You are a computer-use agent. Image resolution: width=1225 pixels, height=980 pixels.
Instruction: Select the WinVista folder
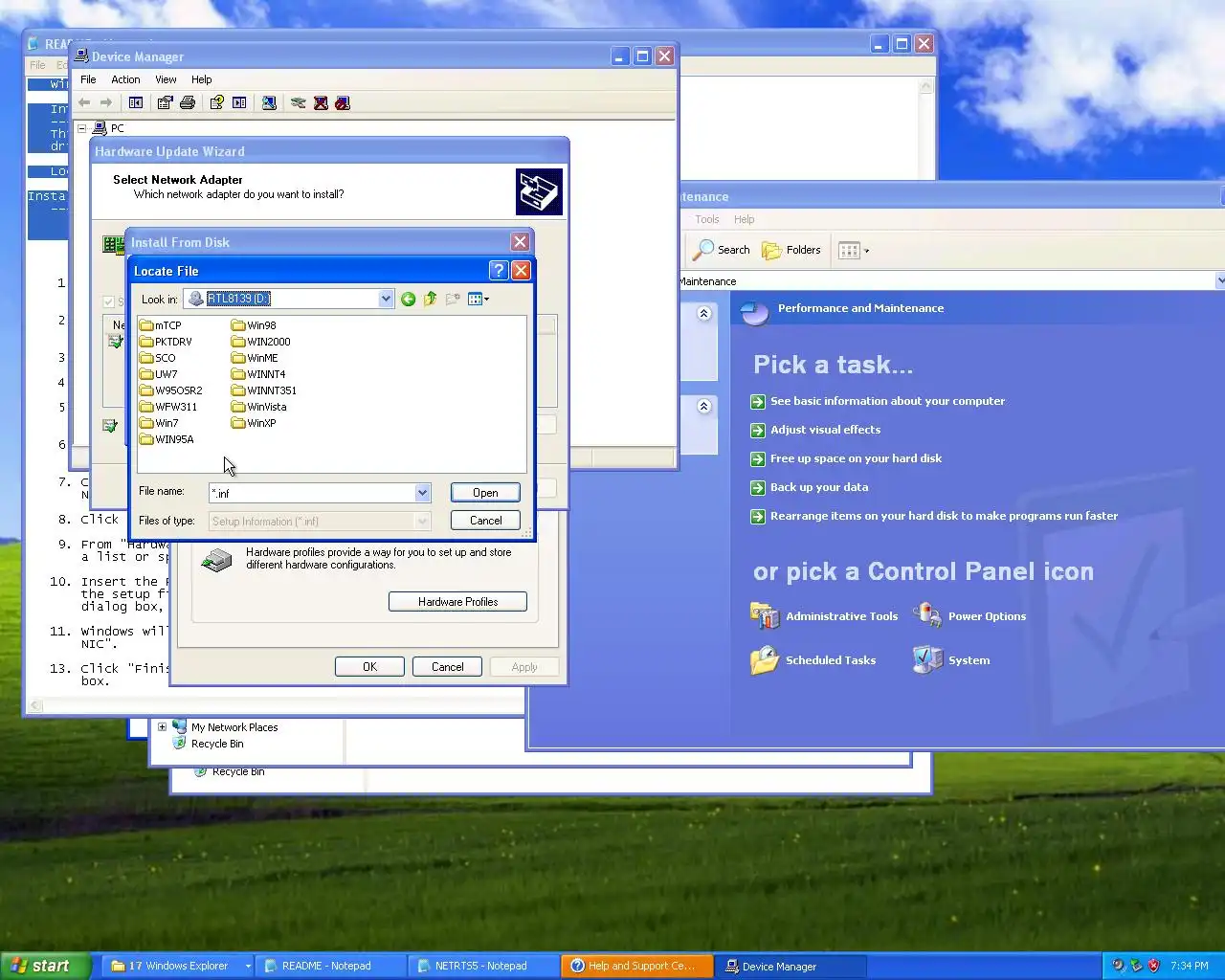pos(258,407)
